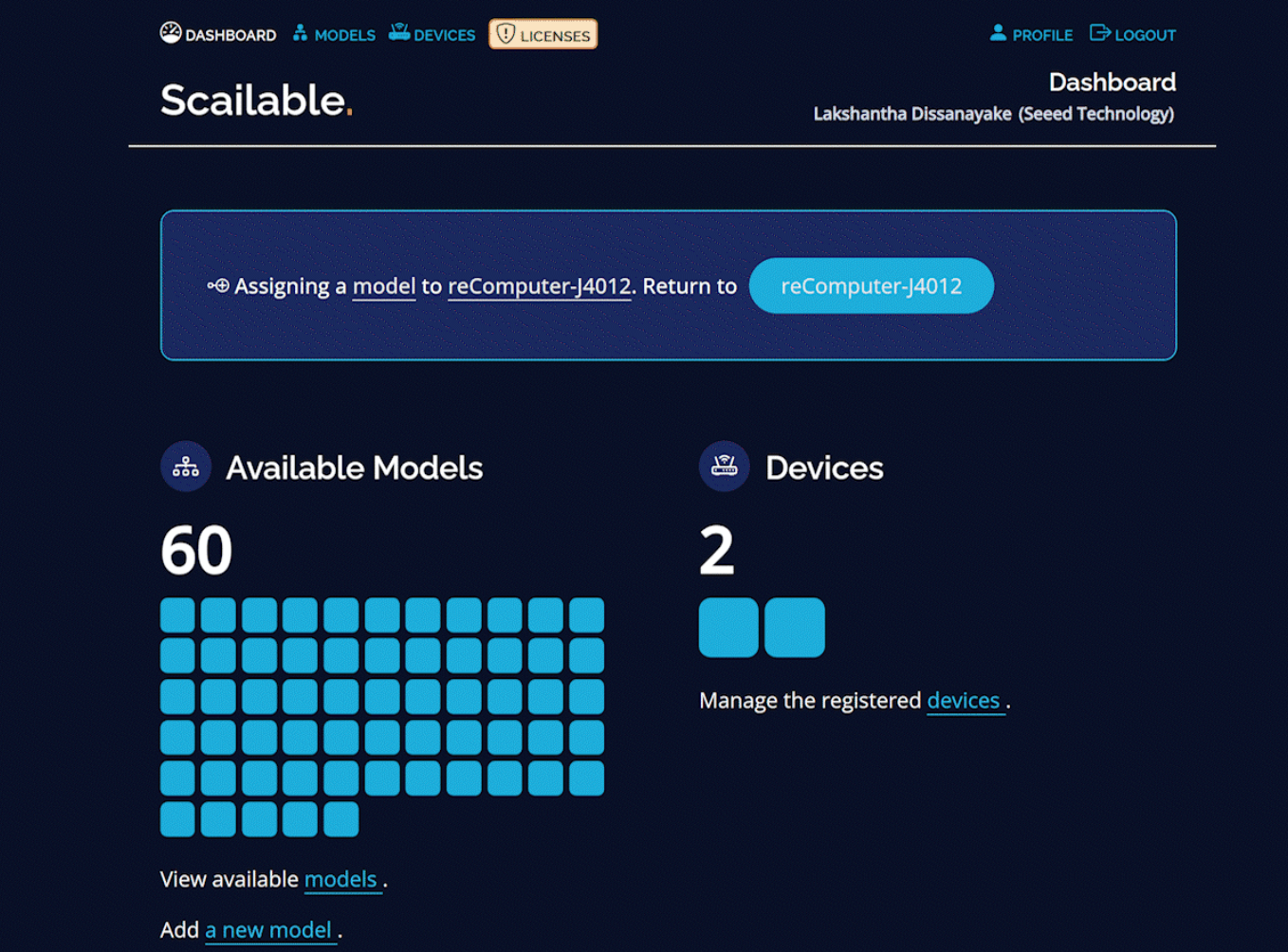
Task: Click the Models nav icon
Action: 301,33
